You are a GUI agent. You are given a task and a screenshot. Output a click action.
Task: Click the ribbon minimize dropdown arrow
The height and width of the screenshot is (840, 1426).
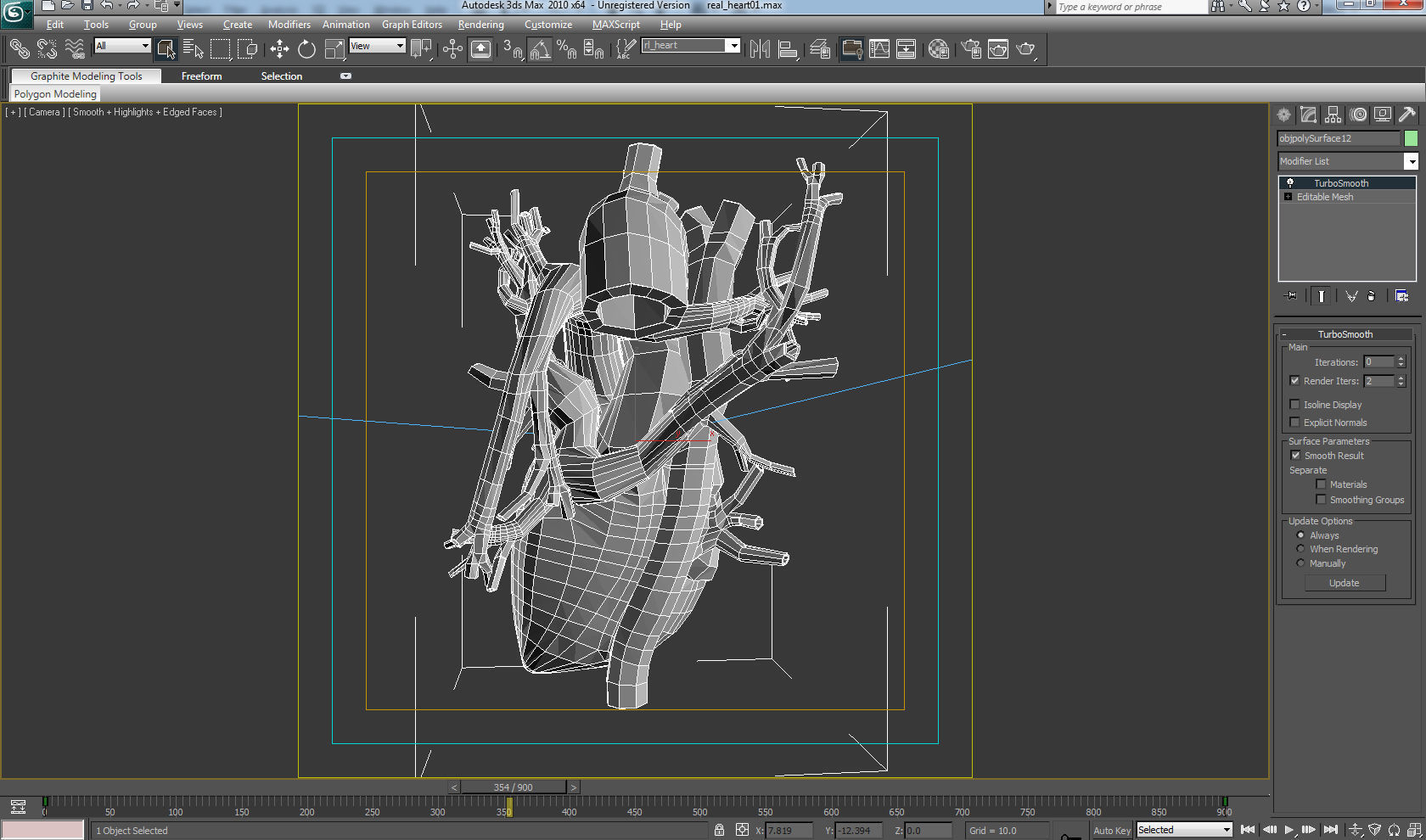point(345,76)
